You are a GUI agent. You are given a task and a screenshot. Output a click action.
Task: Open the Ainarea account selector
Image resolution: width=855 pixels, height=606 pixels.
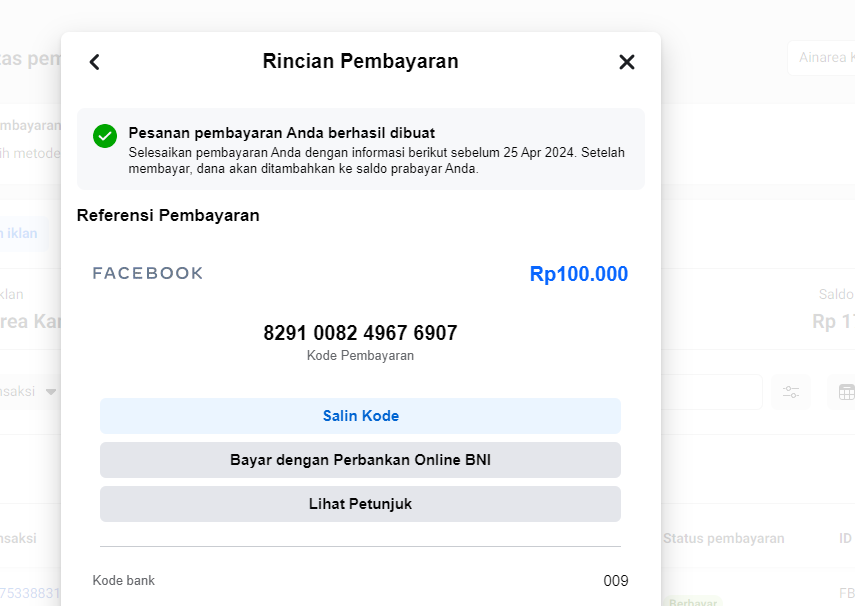[x=822, y=58]
